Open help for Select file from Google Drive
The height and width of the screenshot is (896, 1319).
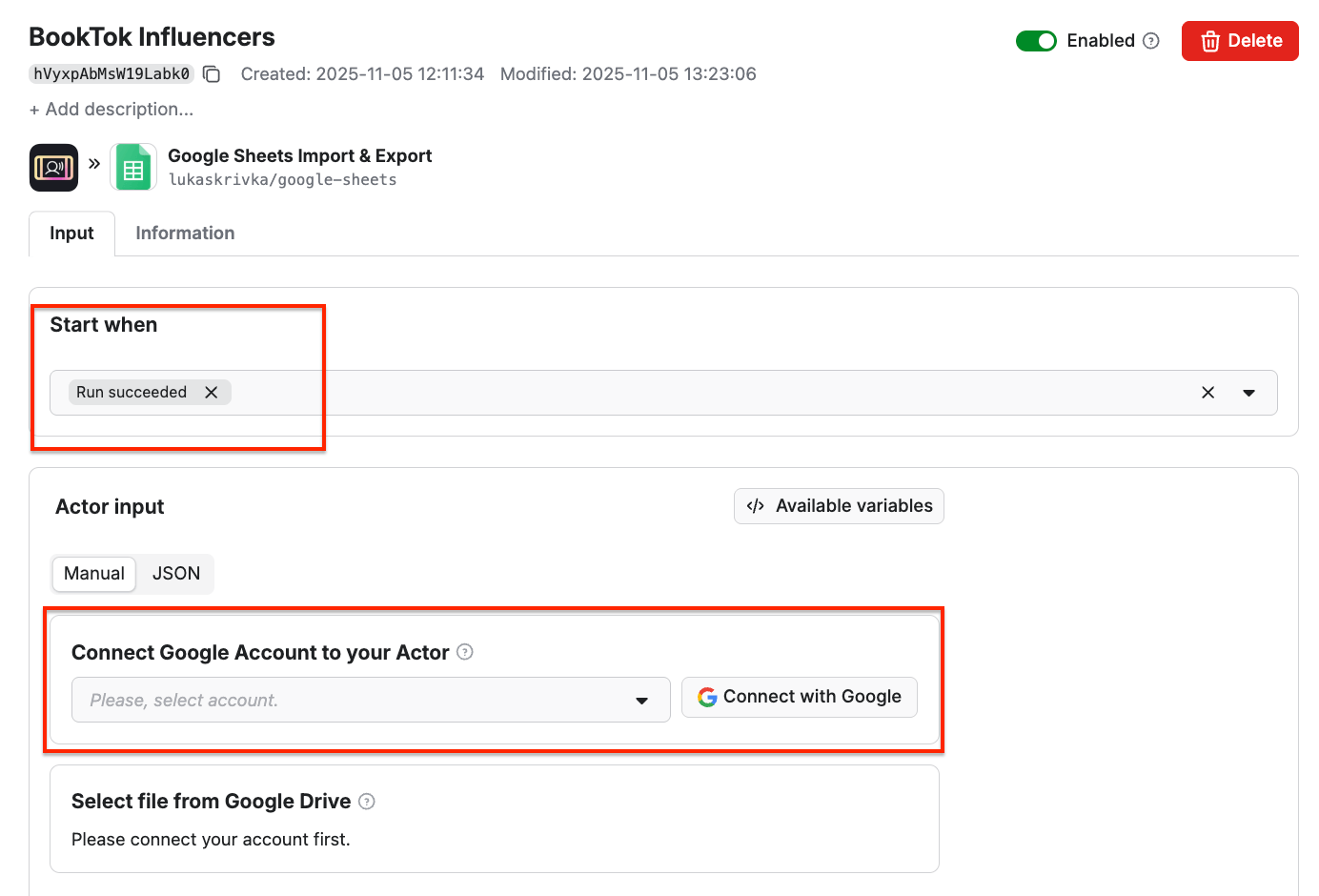coord(367,802)
